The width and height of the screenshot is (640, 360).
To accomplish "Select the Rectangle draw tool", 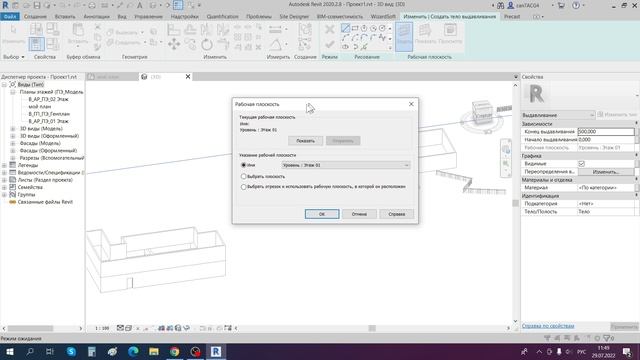I will tap(355, 28).
